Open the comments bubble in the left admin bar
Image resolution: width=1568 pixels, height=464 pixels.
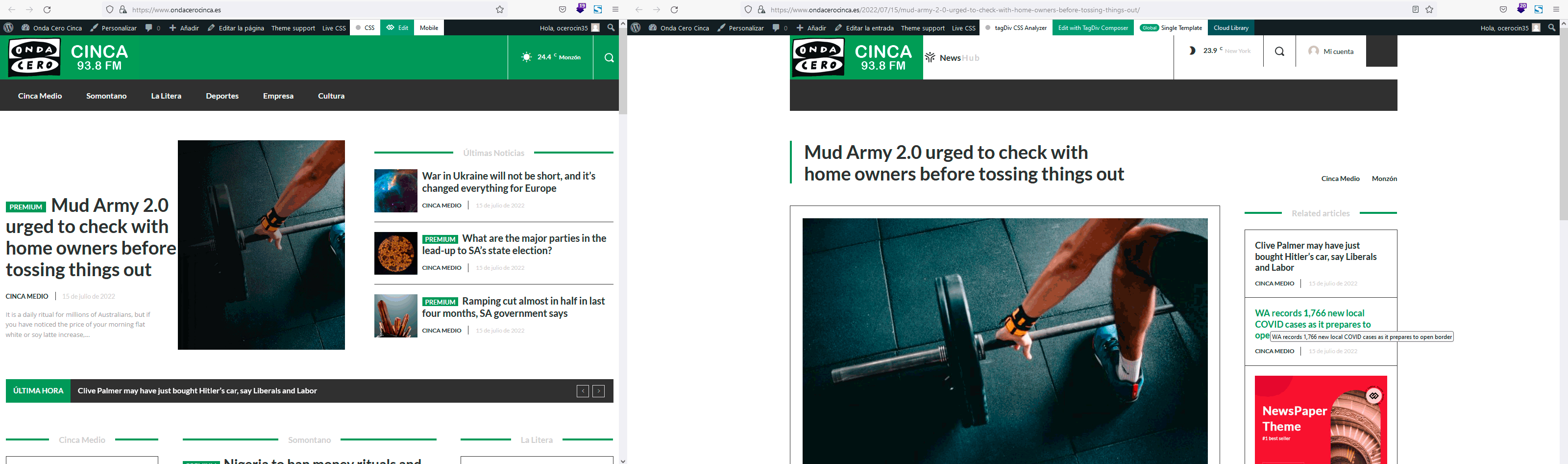(x=152, y=28)
